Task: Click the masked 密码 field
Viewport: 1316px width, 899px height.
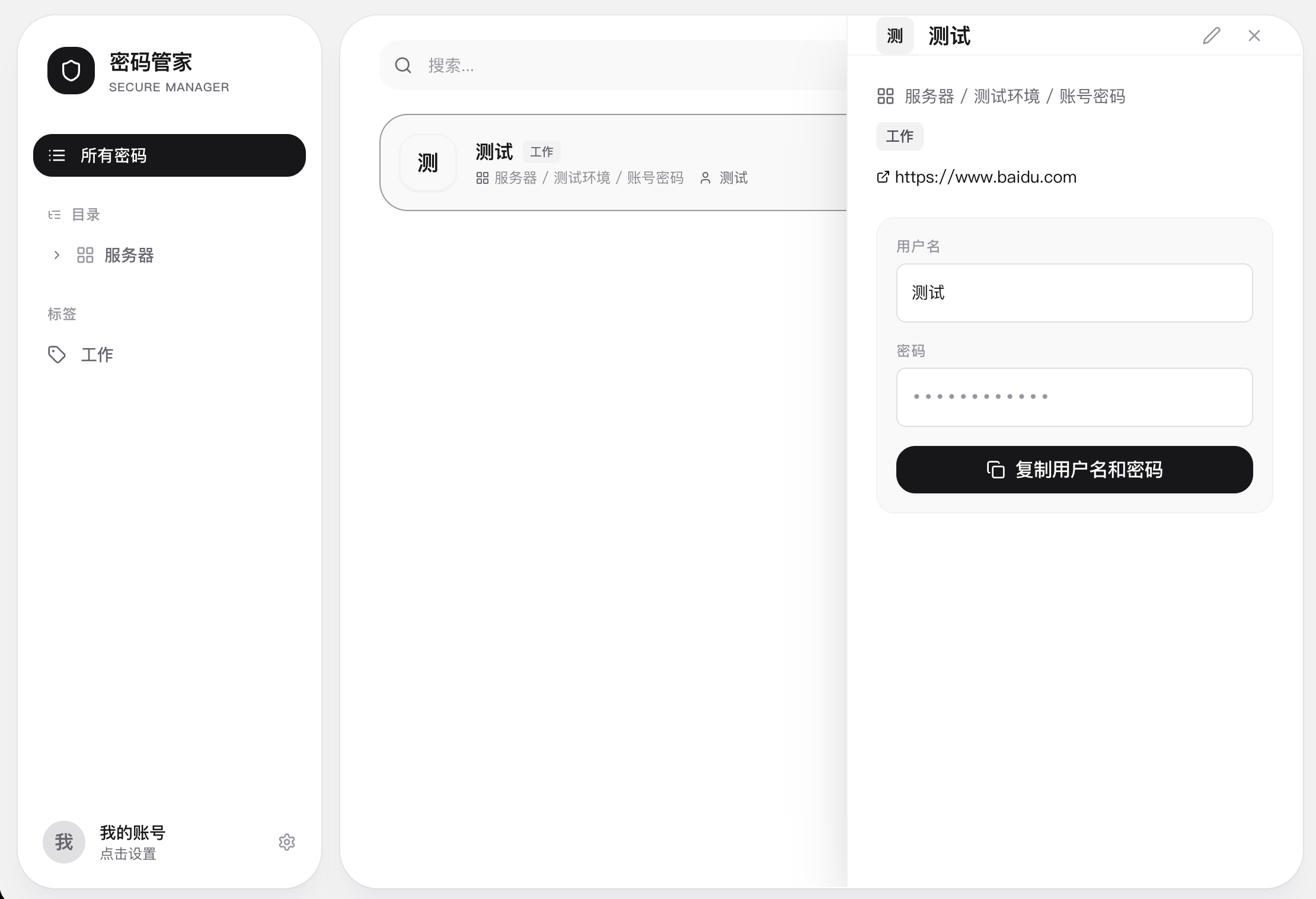Action: [1074, 397]
